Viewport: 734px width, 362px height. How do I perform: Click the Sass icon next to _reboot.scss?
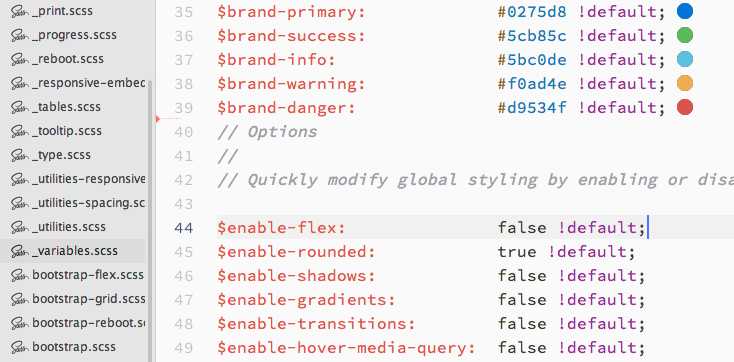20,59
